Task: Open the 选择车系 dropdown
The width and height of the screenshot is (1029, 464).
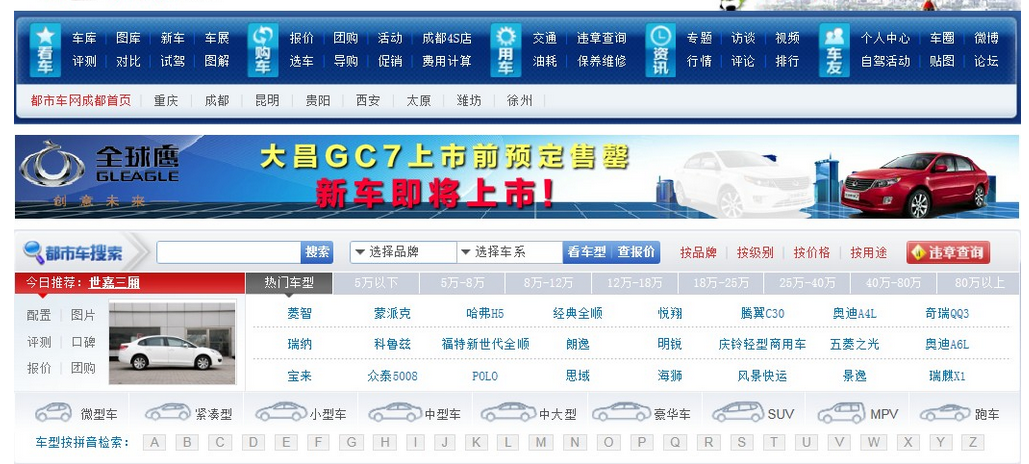Action: [x=510, y=252]
